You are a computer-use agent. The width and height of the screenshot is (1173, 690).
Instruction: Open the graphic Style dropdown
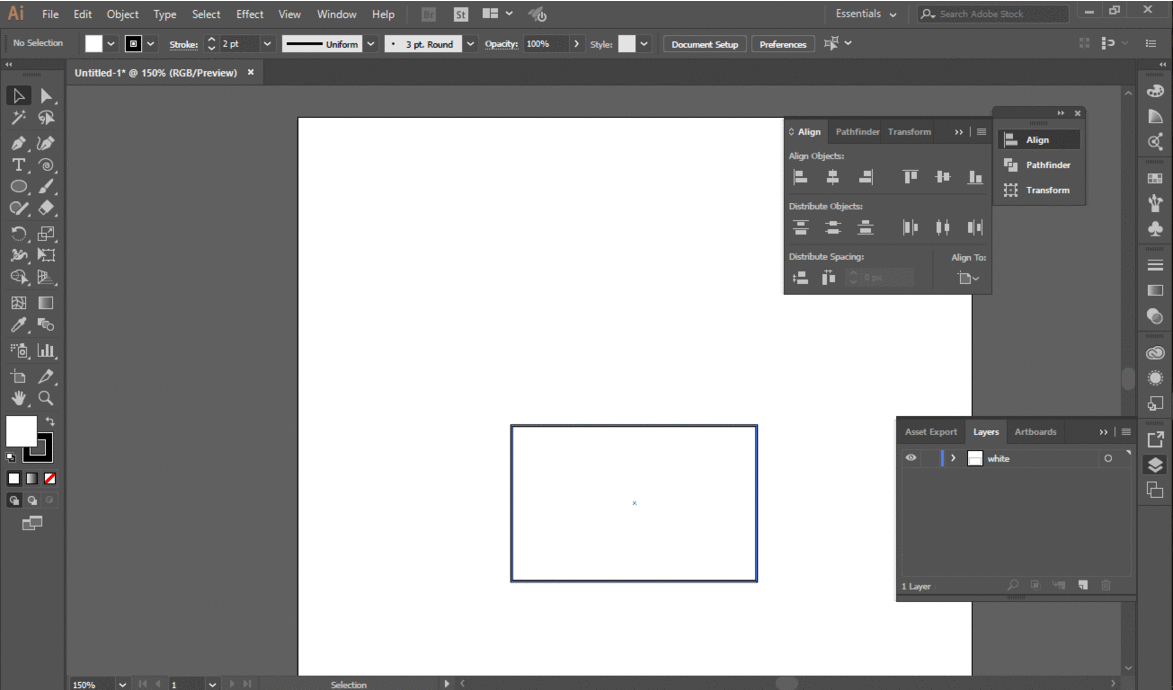pos(644,44)
